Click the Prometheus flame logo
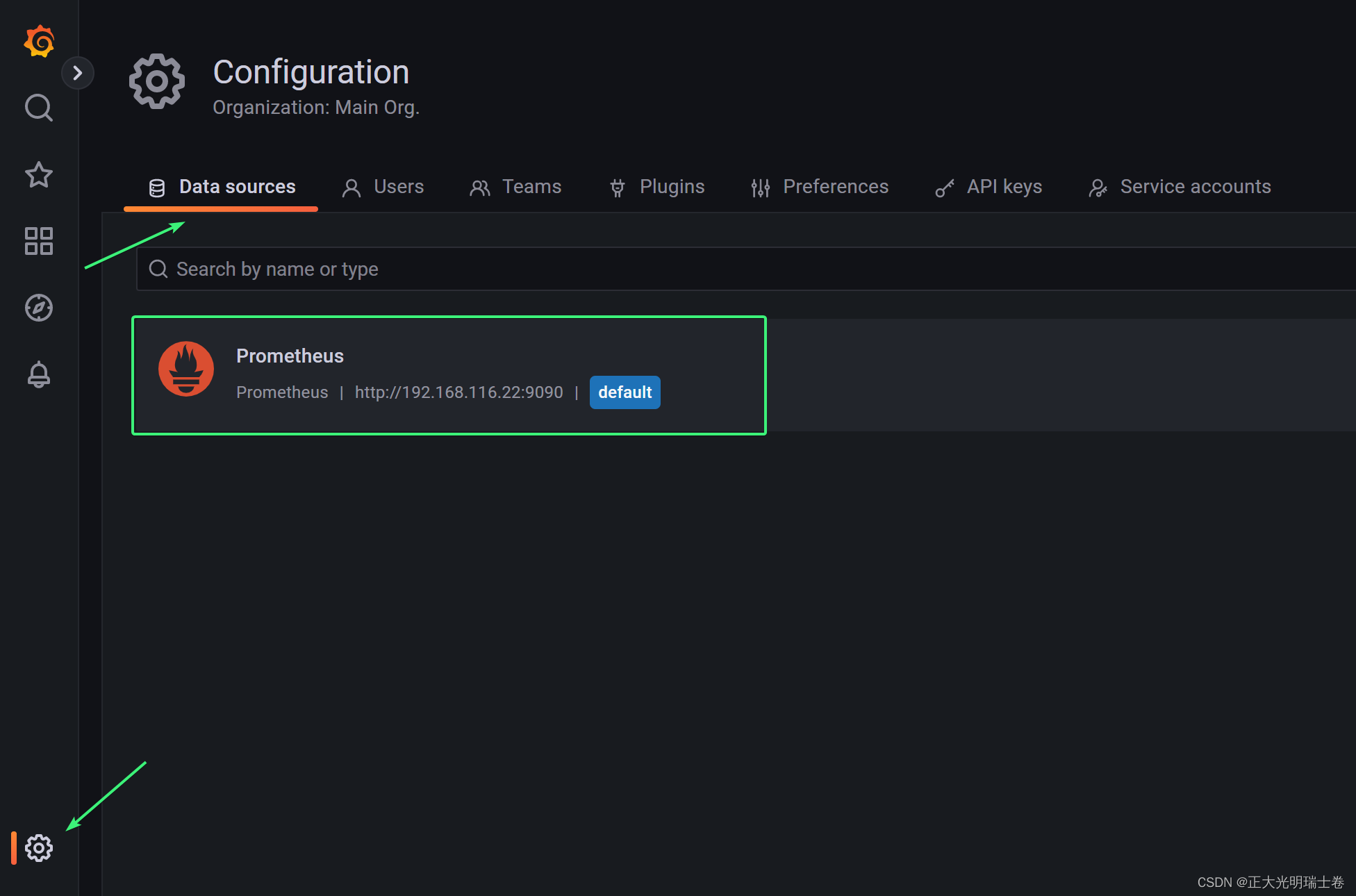 click(x=186, y=369)
